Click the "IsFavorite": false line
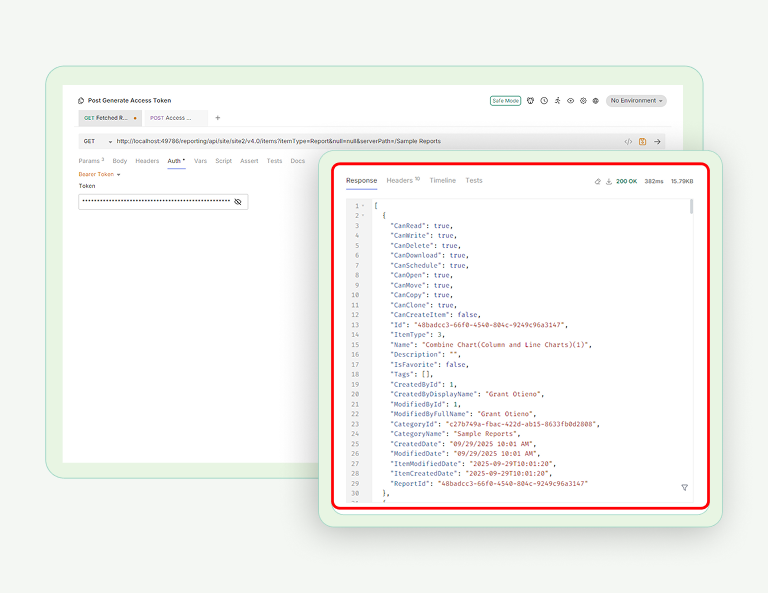The height and width of the screenshot is (593, 768). point(430,365)
